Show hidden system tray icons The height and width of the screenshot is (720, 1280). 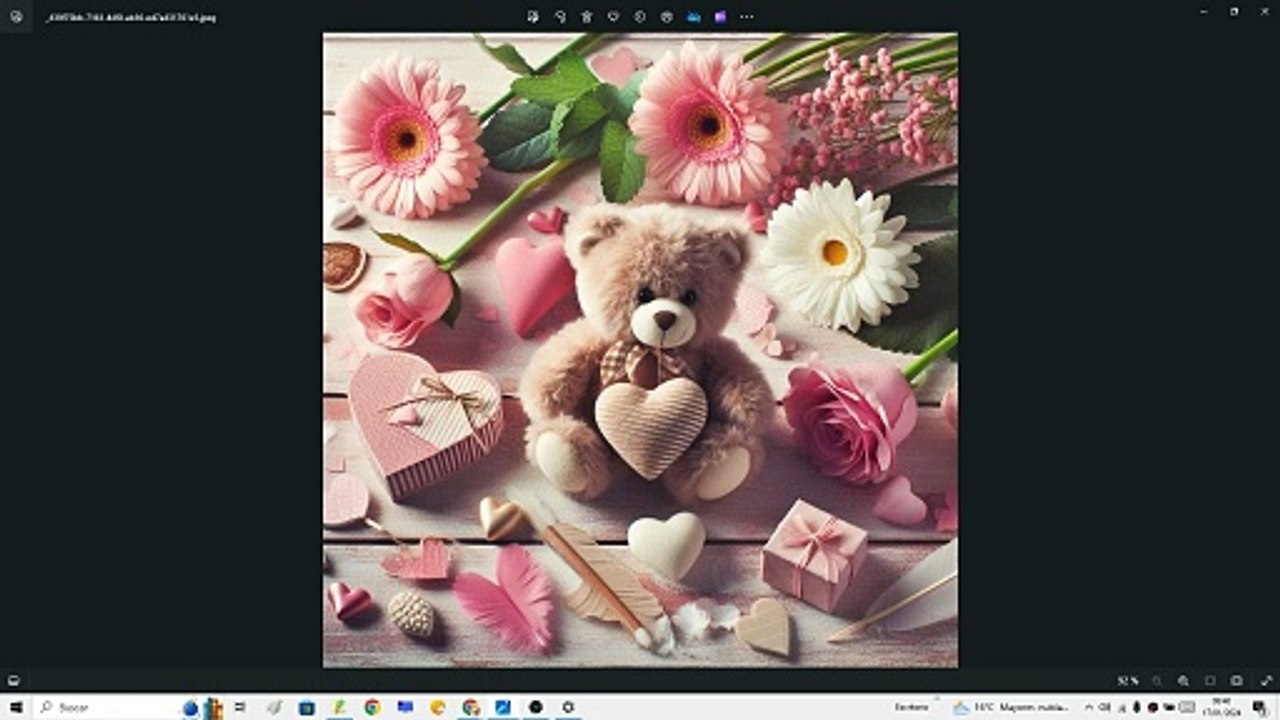tap(1088, 707)
